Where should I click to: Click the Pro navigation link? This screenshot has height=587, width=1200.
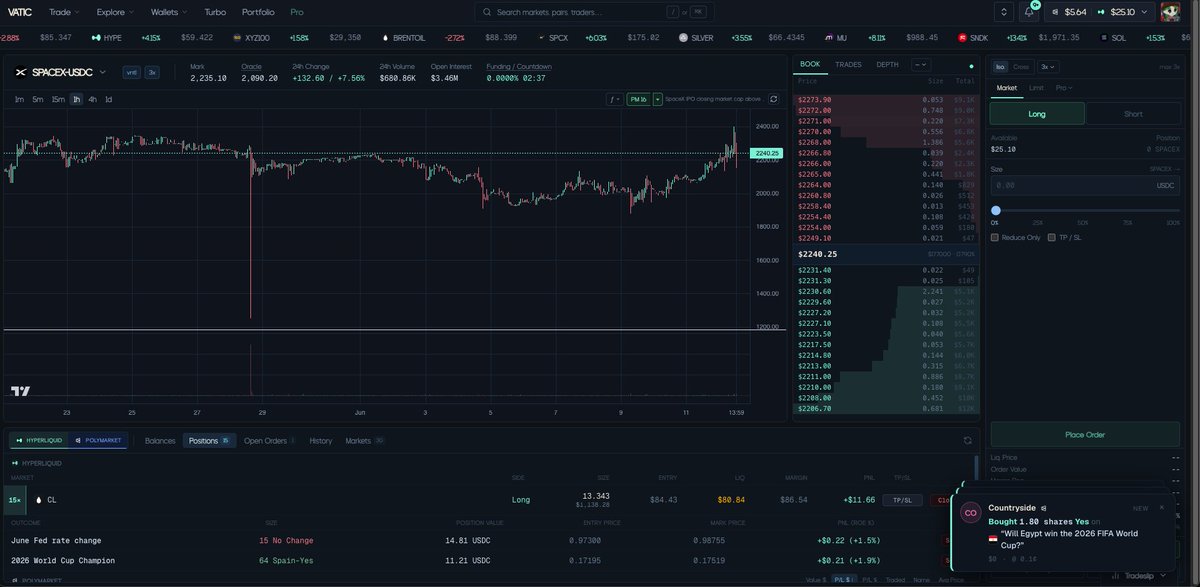(297, 12)
